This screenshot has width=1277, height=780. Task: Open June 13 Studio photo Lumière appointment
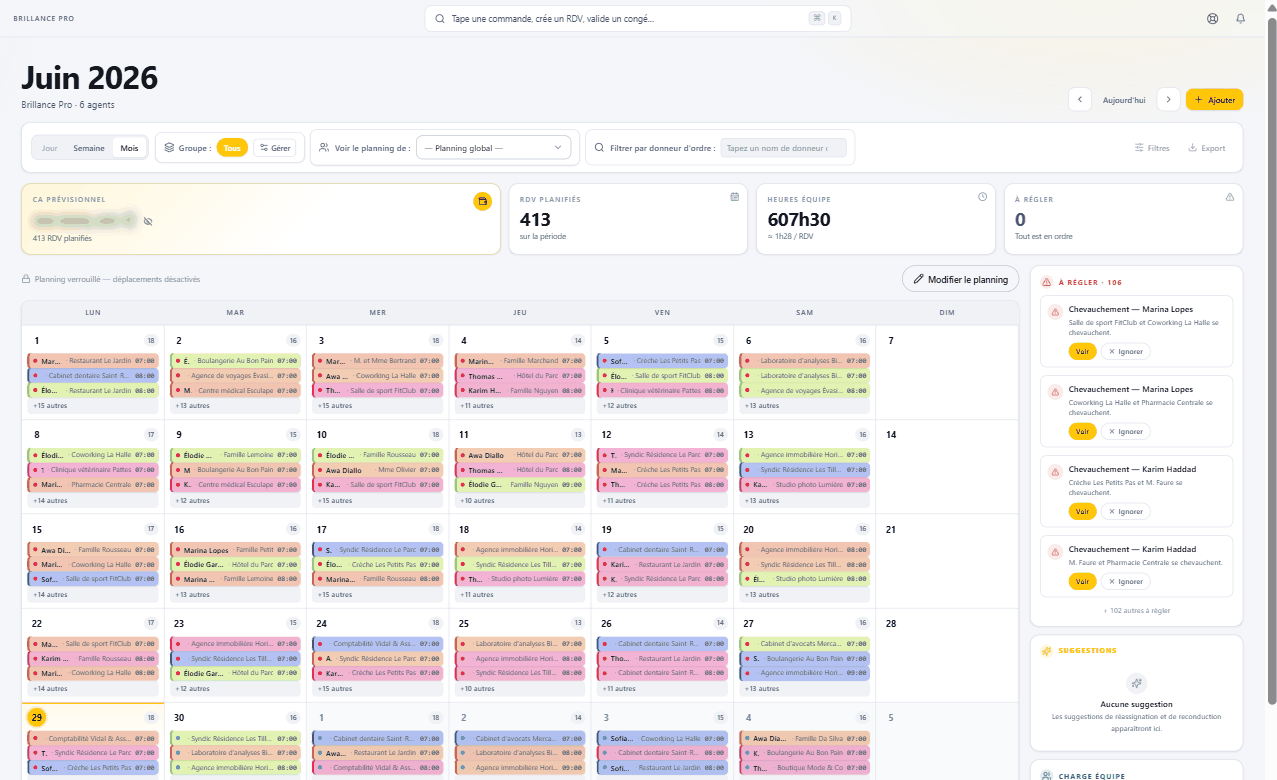(x=805, y=485)
